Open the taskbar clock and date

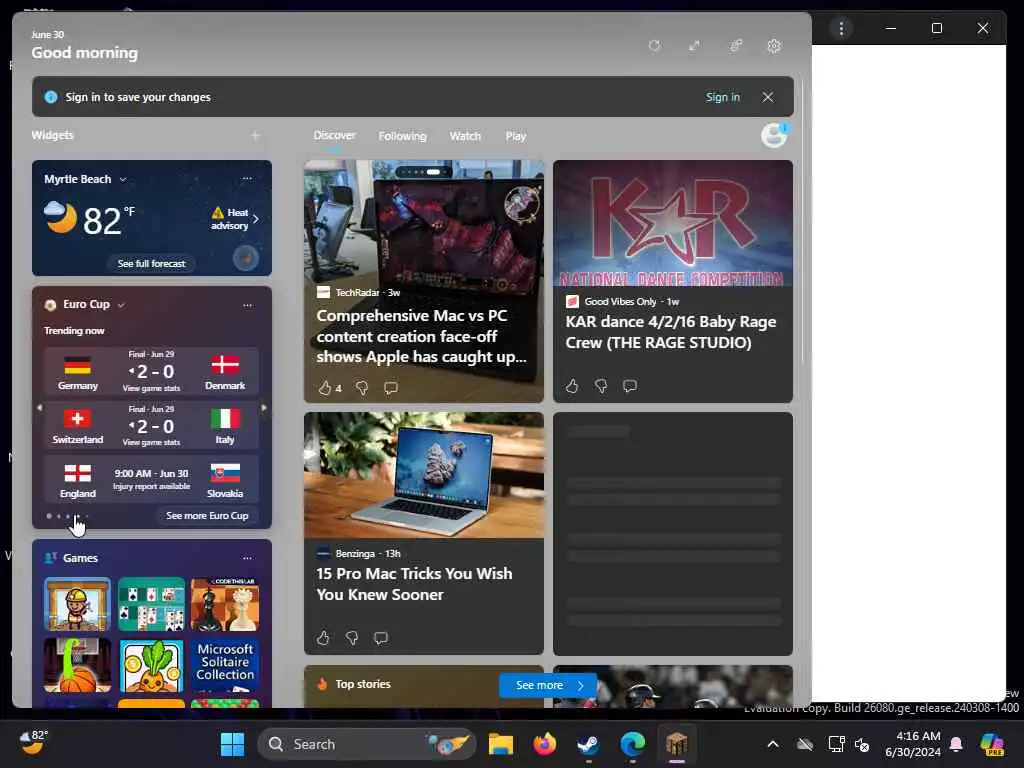click(x=913, y=744)
